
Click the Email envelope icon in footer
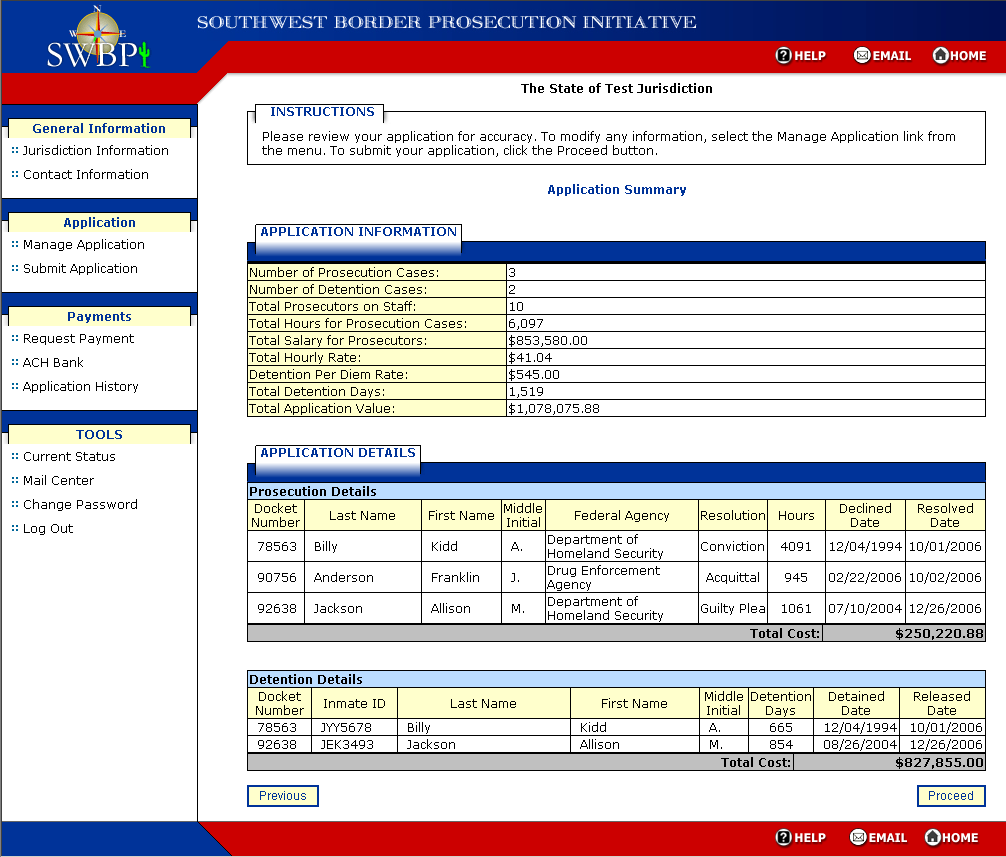858,837
